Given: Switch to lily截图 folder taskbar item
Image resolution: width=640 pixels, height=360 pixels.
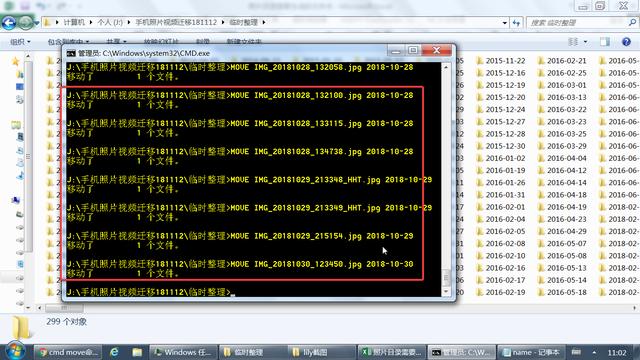Looking at the screenshot, I should [x=322, y=352].
